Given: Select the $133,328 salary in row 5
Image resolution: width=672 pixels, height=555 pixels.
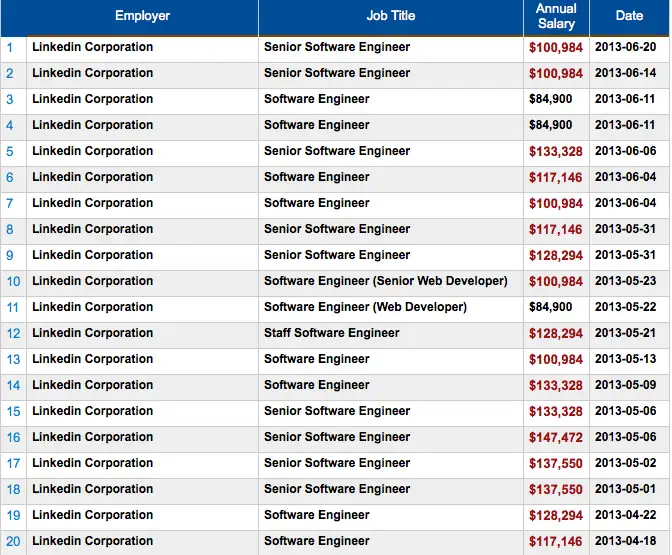Looking at the screenshot, I should pos(556,152).
